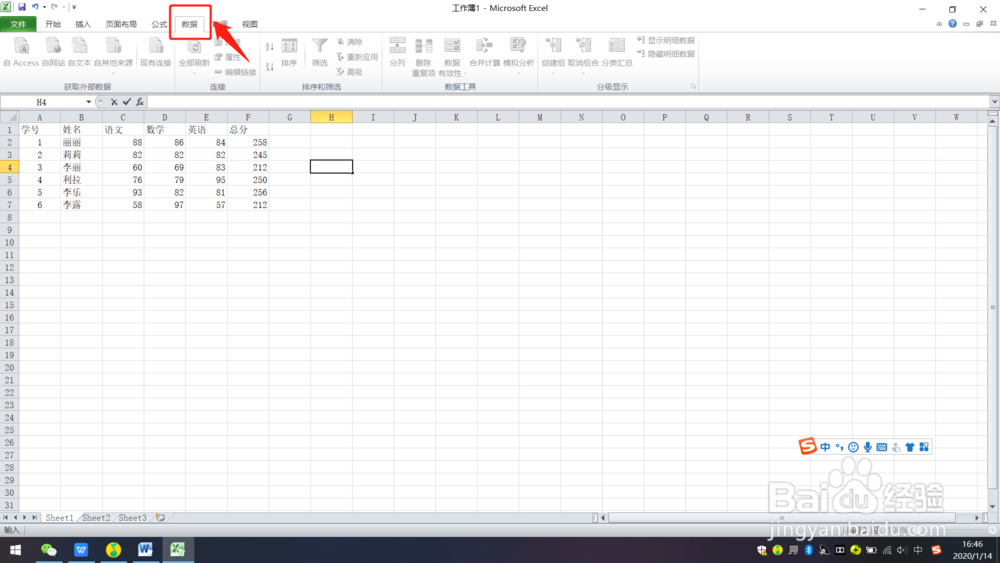Open Customize Quick Access Toolbar dropdown

[74, 7]
